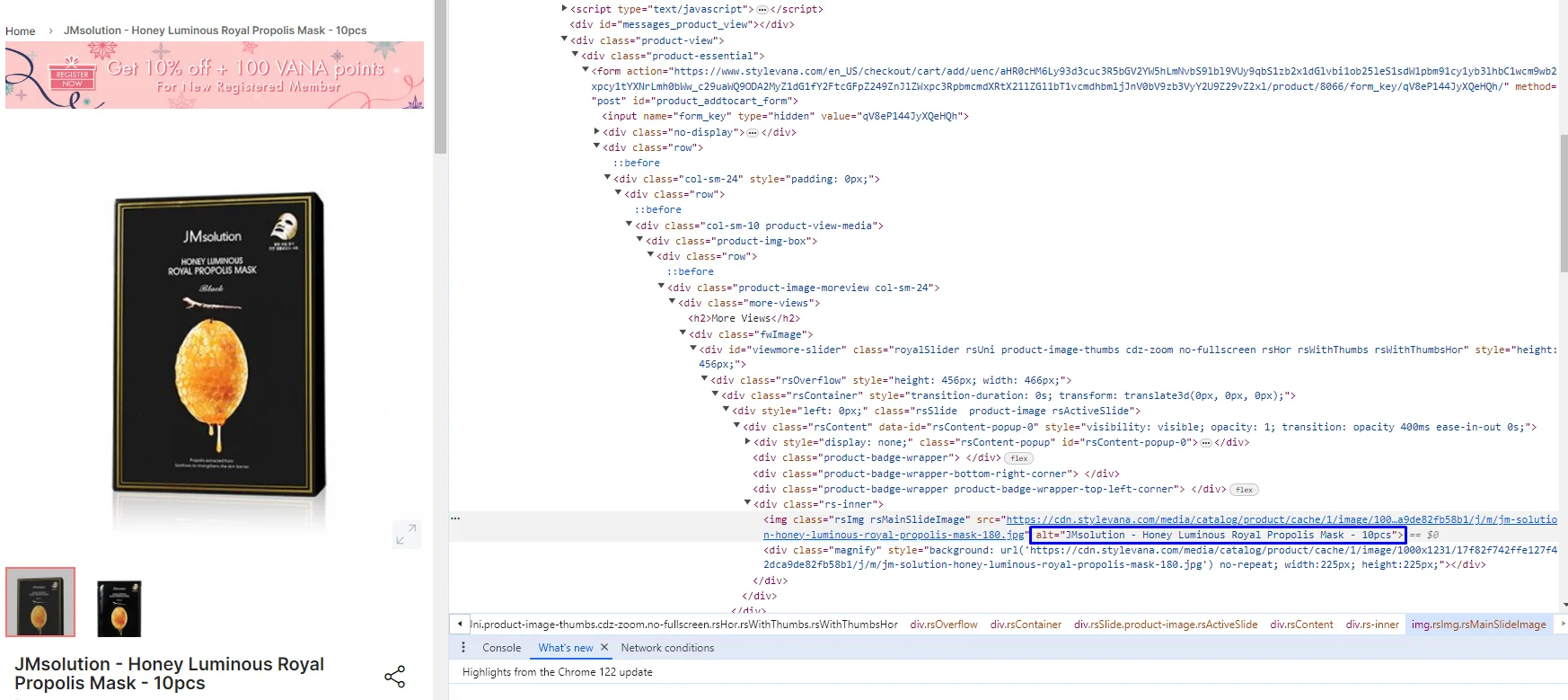Click the Register Now promo banner
1568x700 pixels.
click(x=215, y=75)
